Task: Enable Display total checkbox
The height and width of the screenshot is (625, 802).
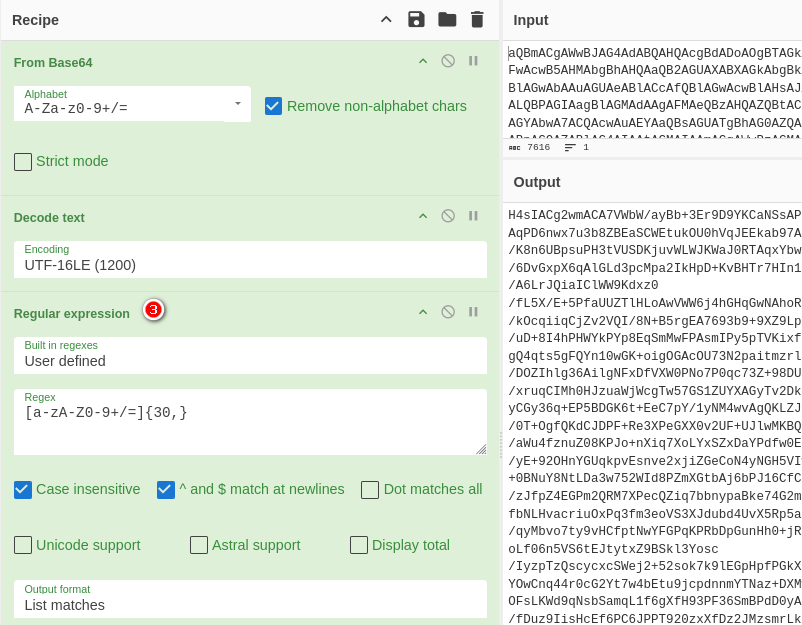Action: click(x=359, y=545)
